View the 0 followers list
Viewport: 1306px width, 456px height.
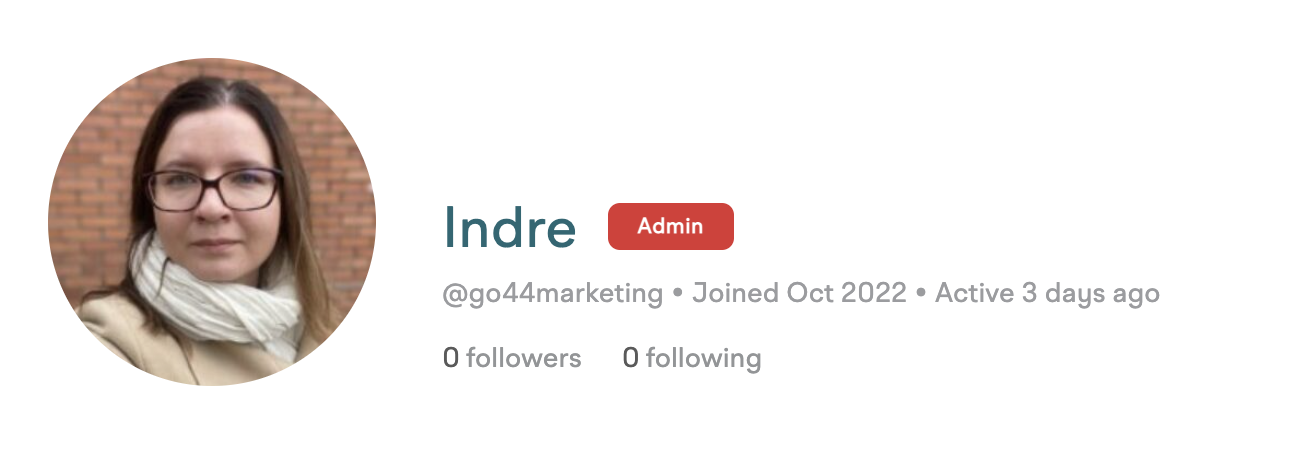tap(512, 357)
